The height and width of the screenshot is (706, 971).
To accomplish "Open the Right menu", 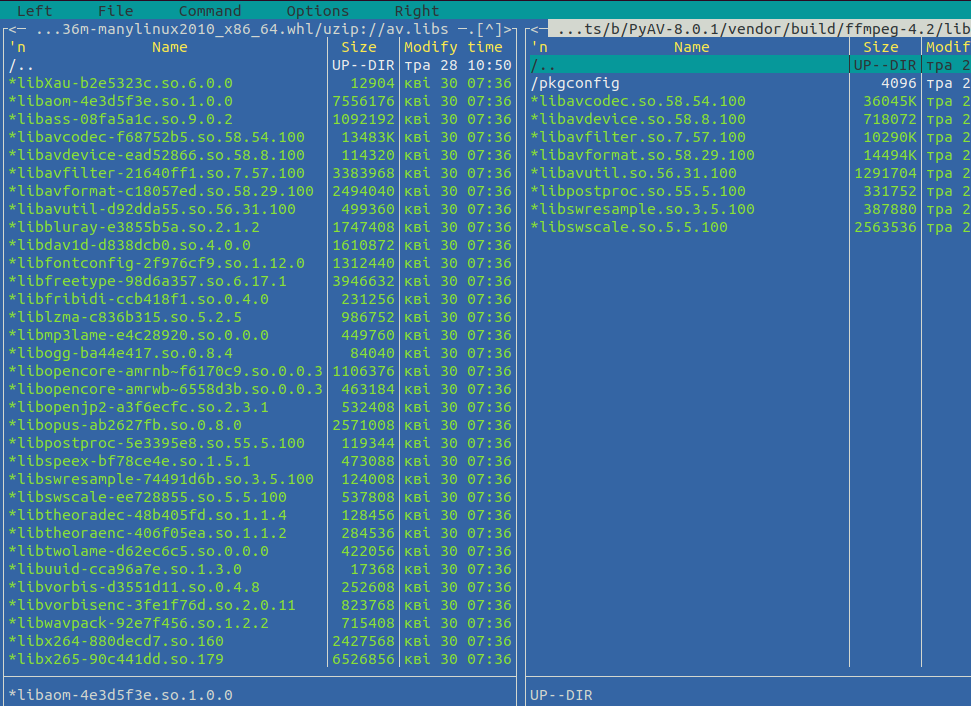I will tap(417, 11).
